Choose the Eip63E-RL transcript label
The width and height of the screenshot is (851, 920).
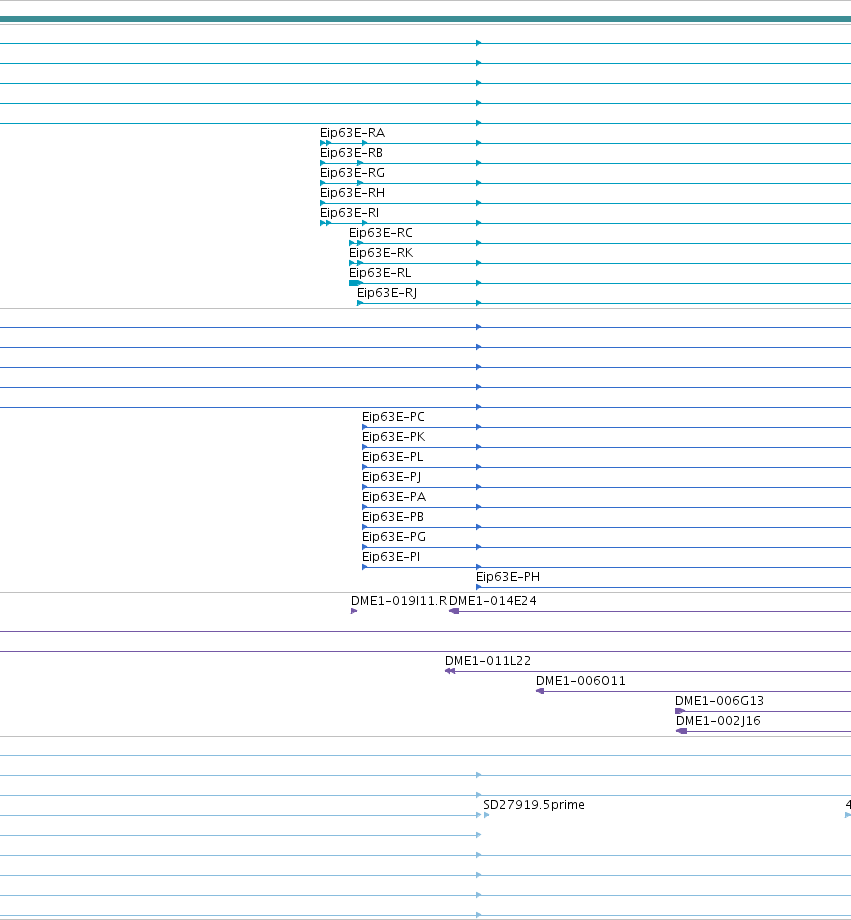[380, 273]
